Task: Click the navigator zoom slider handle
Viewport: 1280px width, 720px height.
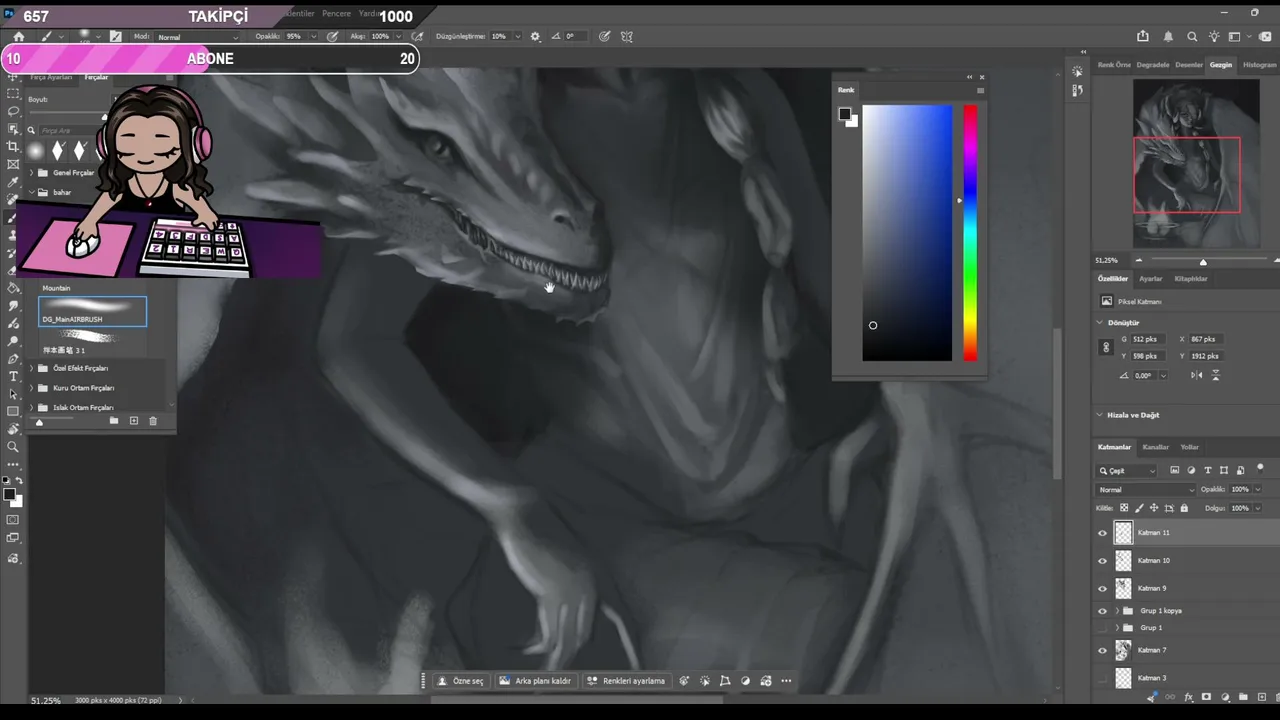Action: (1203, 262)
